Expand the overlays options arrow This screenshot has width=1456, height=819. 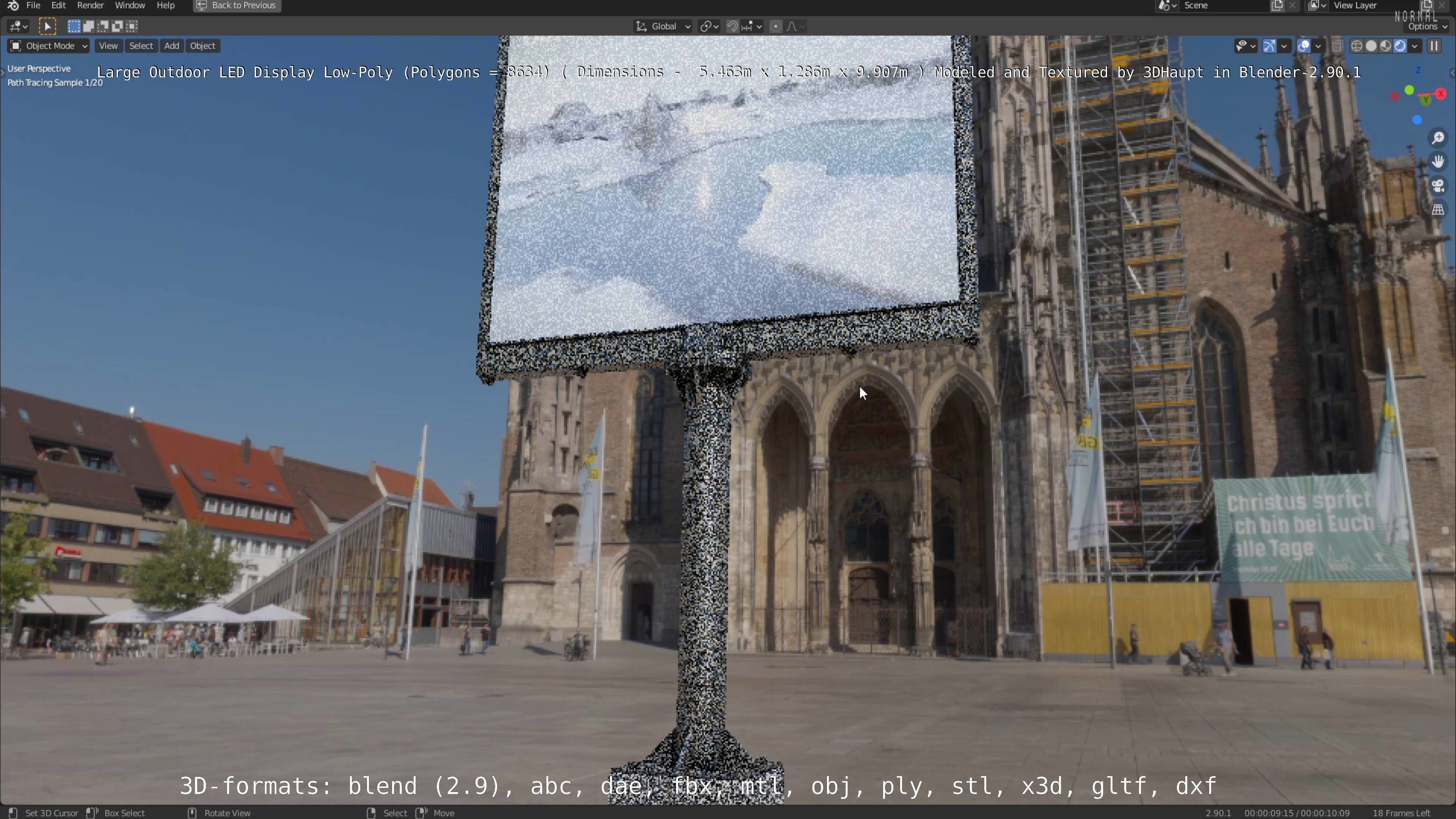pos(1318,46)
